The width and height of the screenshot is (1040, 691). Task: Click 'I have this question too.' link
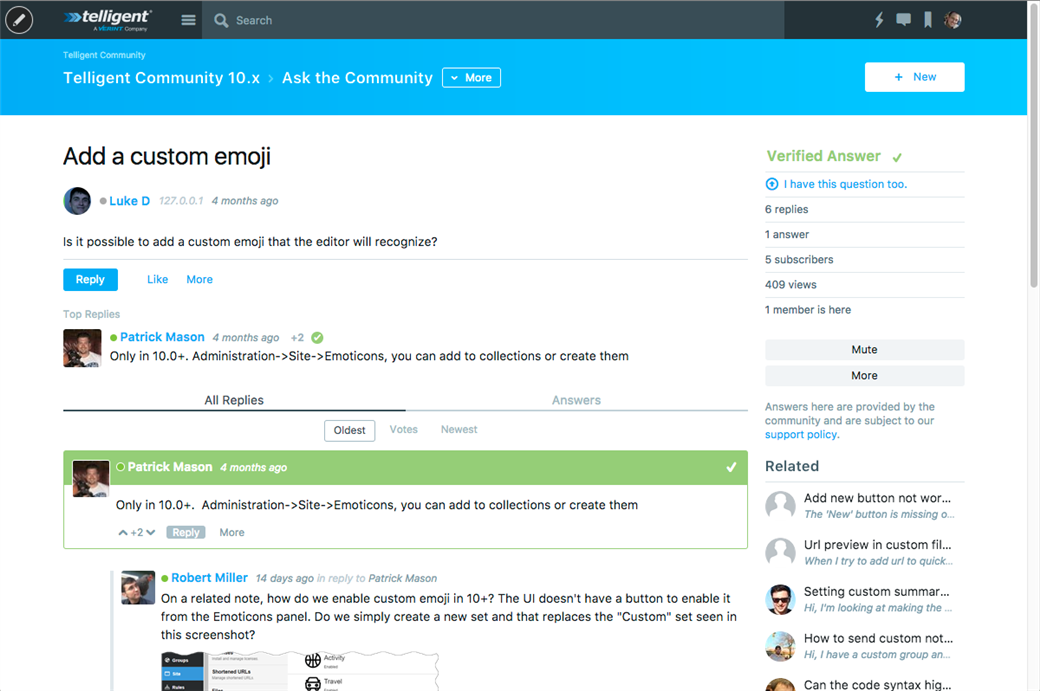click(x=845, y=184)
